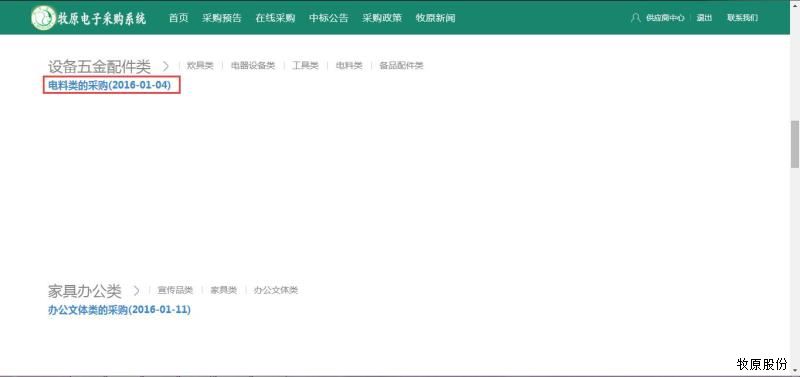
Task: Open 供应商中心 link
Action: point(665,18)
